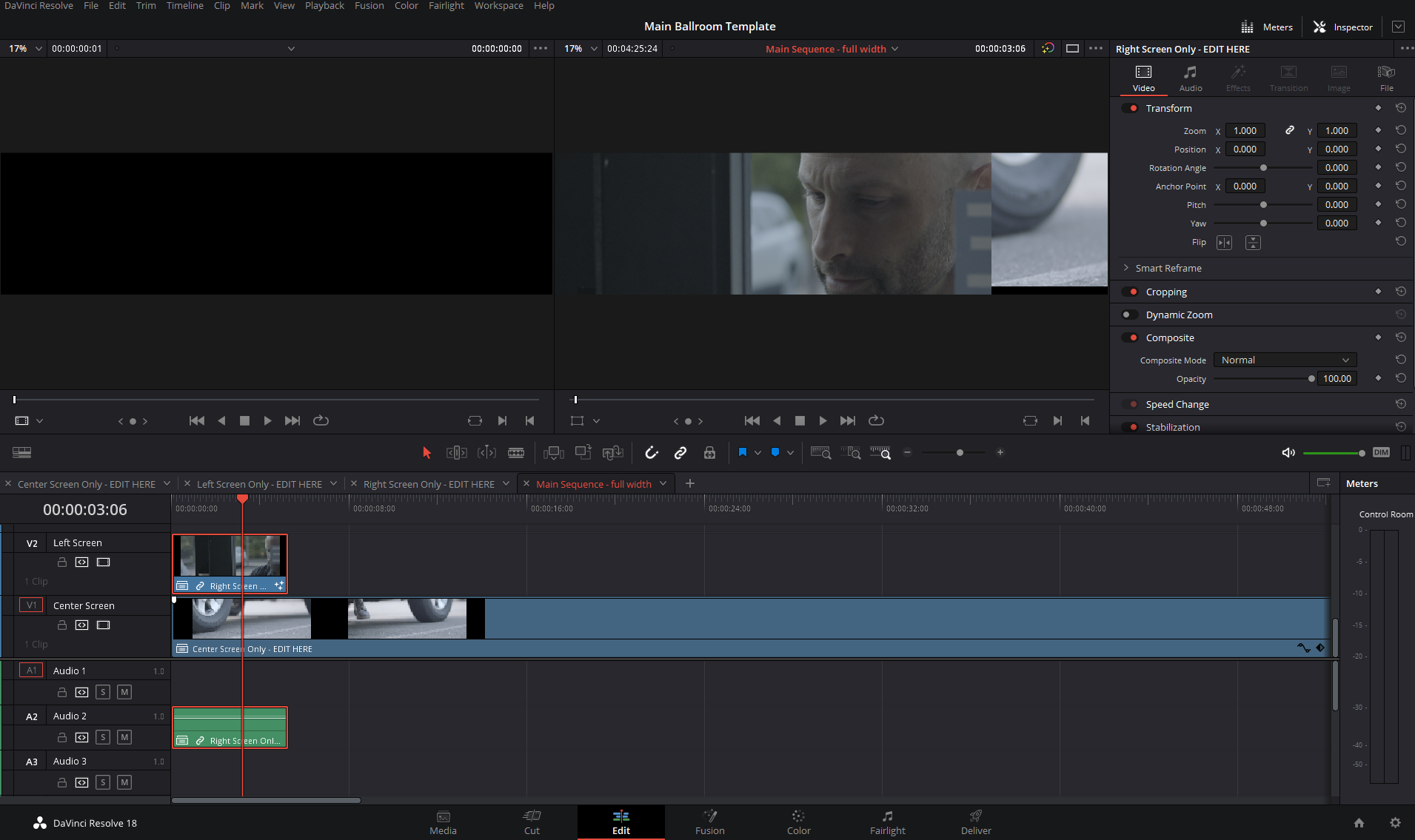The image size is (1415, 840).
Task: Switch to Right Screen Only timeline tab
Action: (x=429, y=484)
